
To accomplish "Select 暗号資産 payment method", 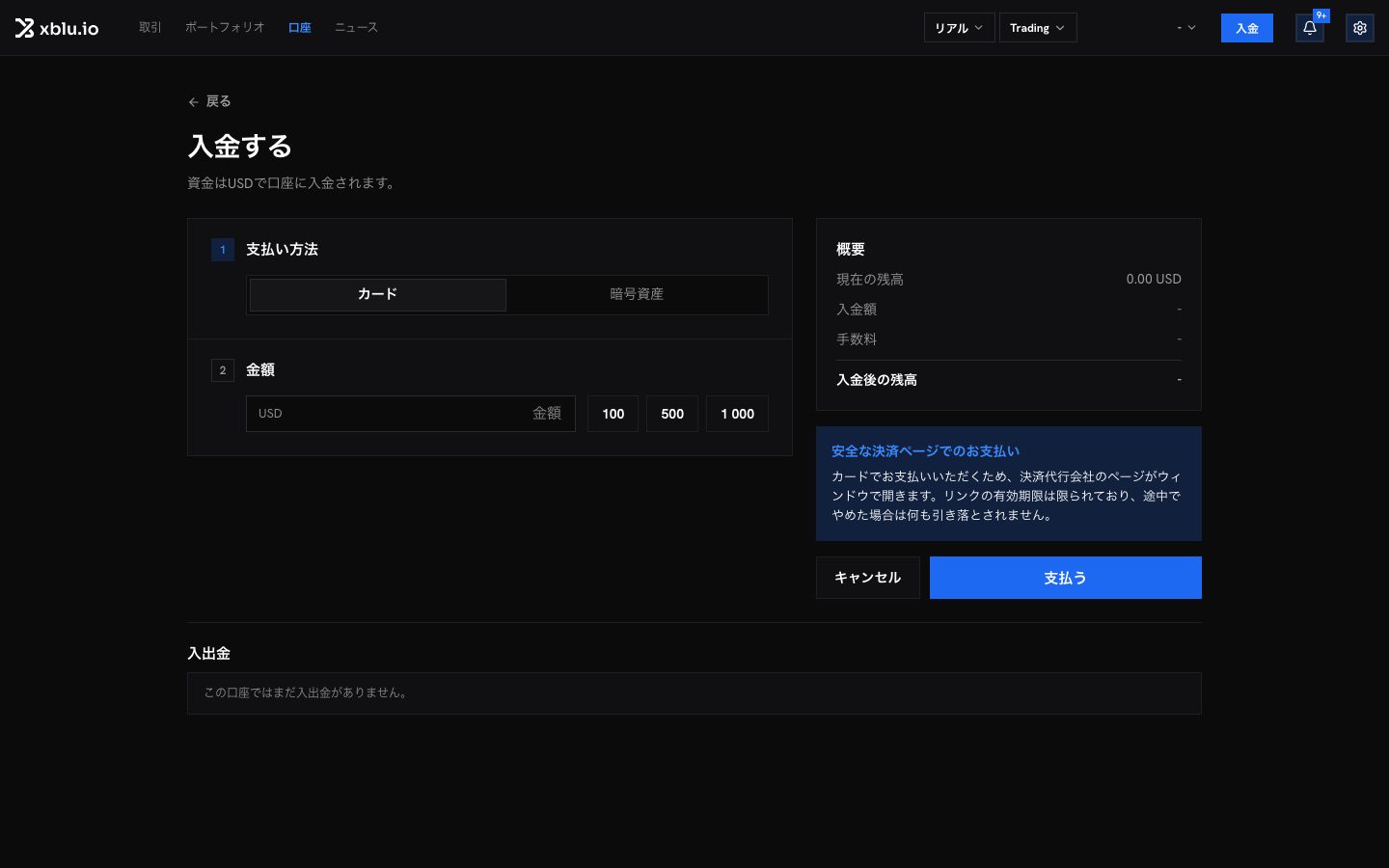I will pyautogui.click(x=637, y=295).
